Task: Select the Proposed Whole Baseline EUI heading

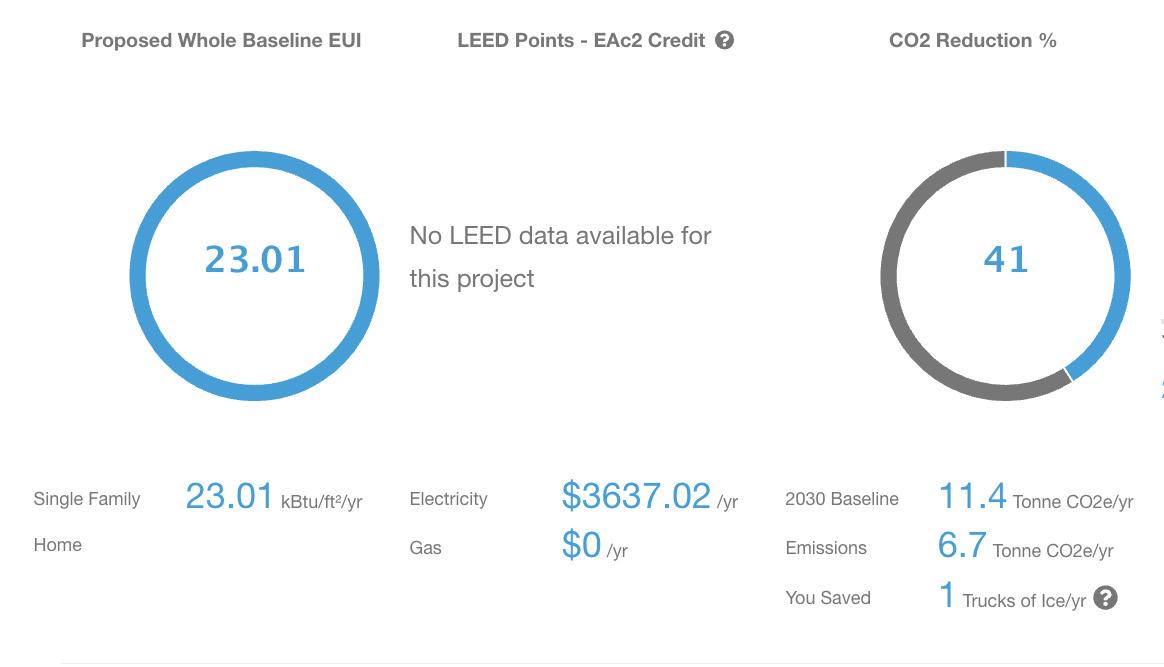Action: click(221, 41)
